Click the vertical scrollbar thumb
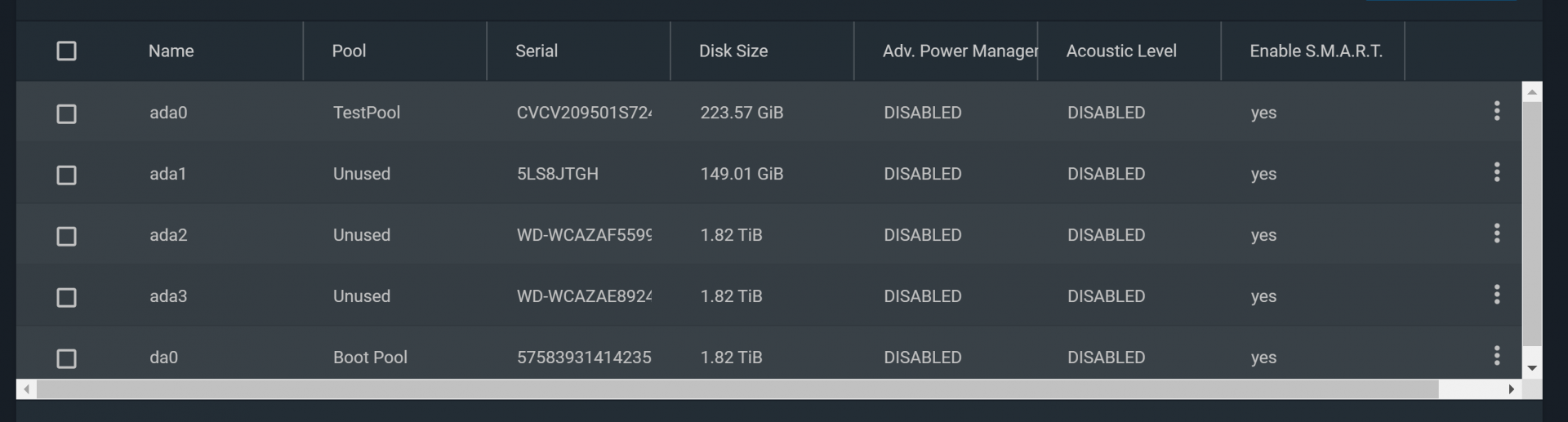Screen dimensions: 1568x422 coord(1532,222)
